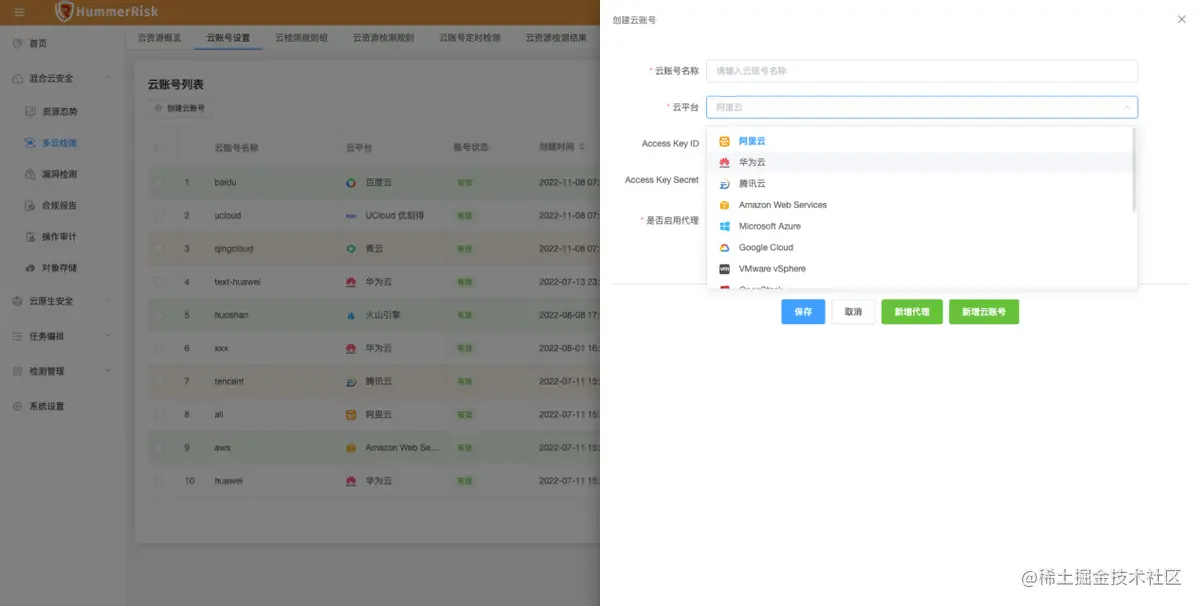
Task: Switch to 云检测规则组 tab
Action: point(301,38)
